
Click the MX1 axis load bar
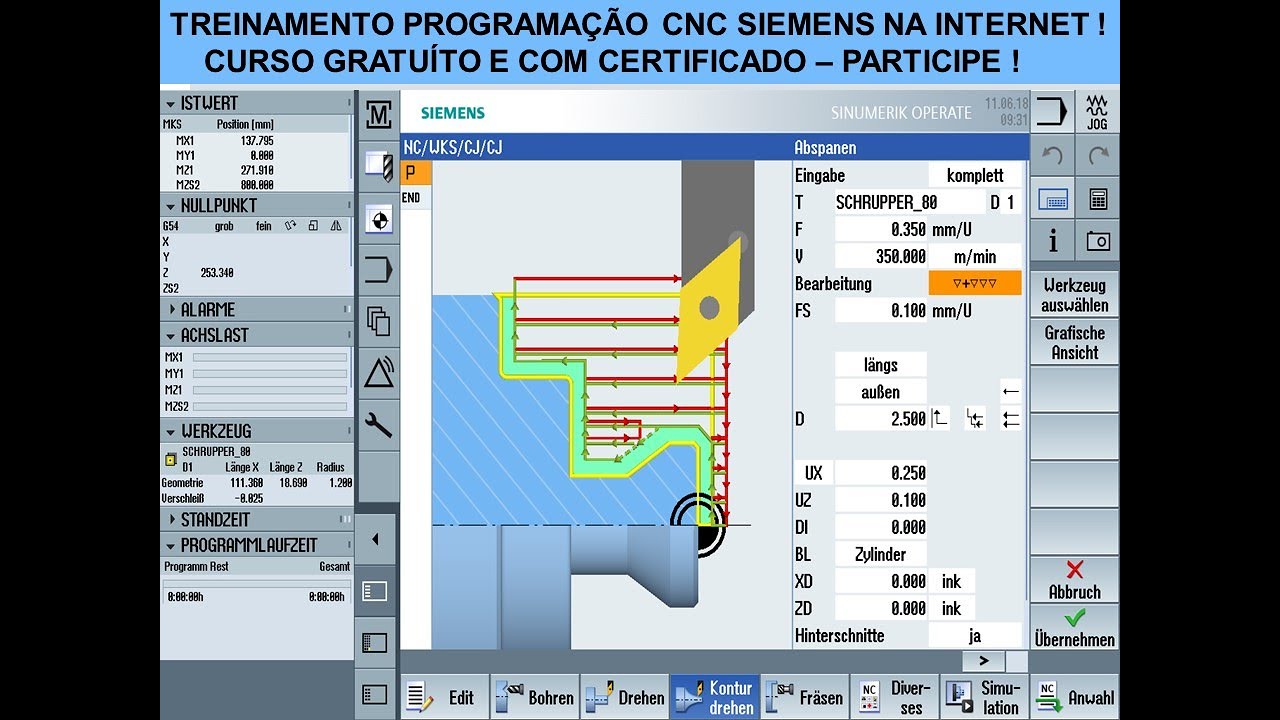tap(270, 357)
